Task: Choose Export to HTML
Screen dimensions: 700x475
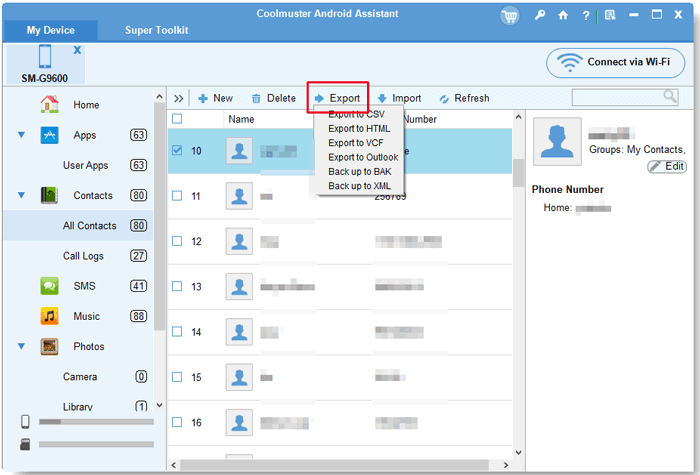Action: tap(359, 129)
